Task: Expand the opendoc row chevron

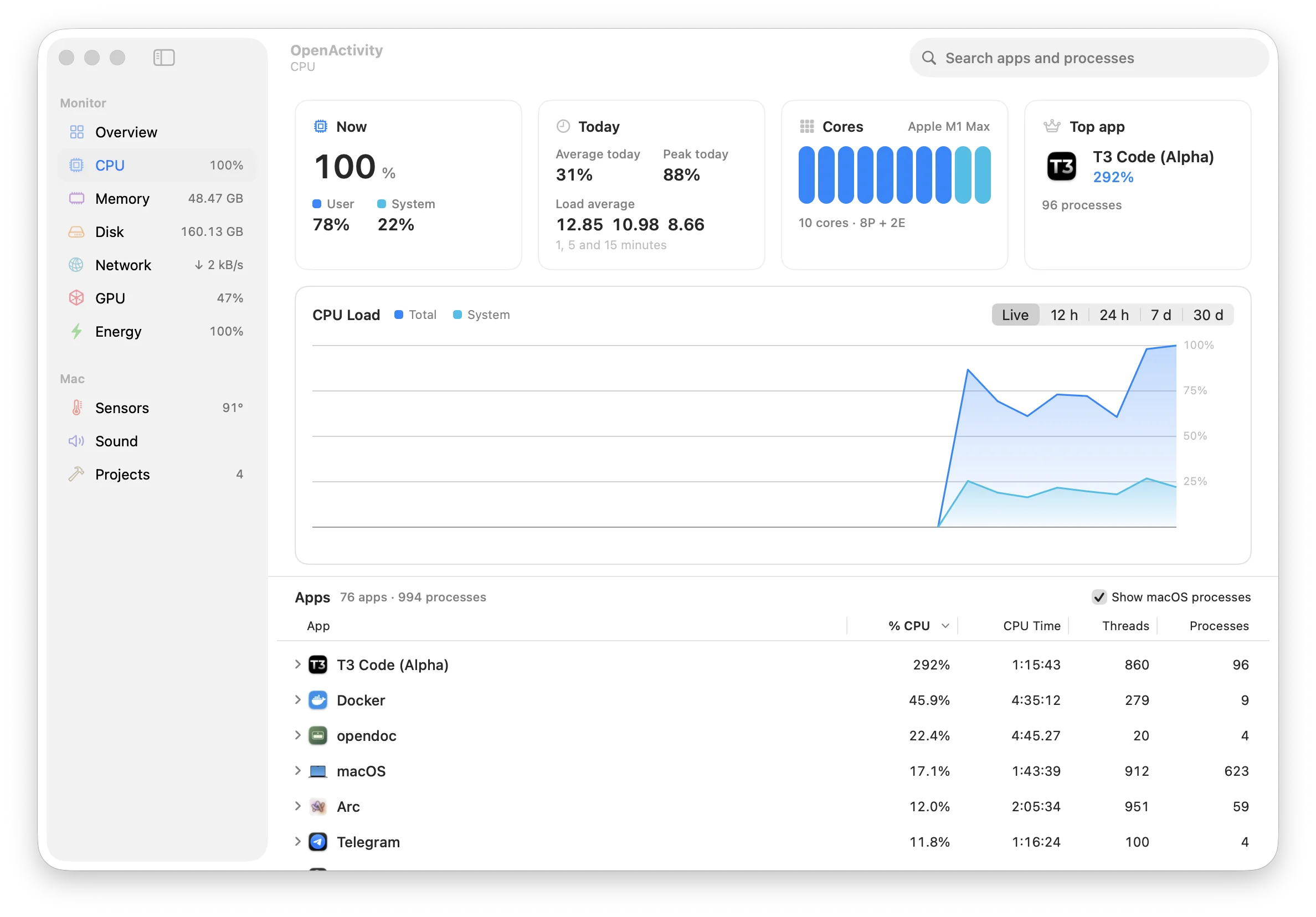Action: [297, 735]
